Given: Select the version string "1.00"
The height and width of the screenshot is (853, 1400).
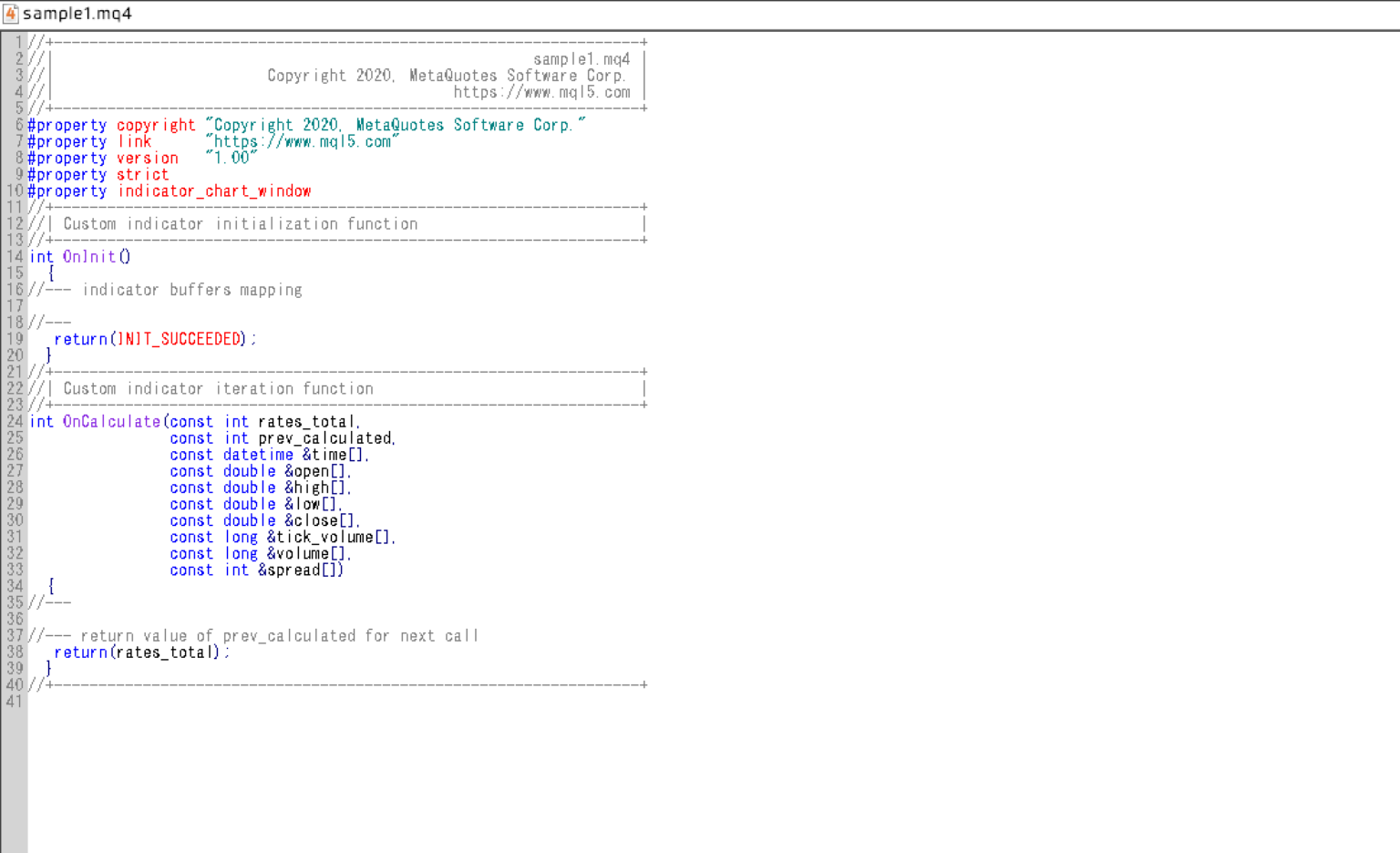Looking at the screenshot, I should (231, 157).
